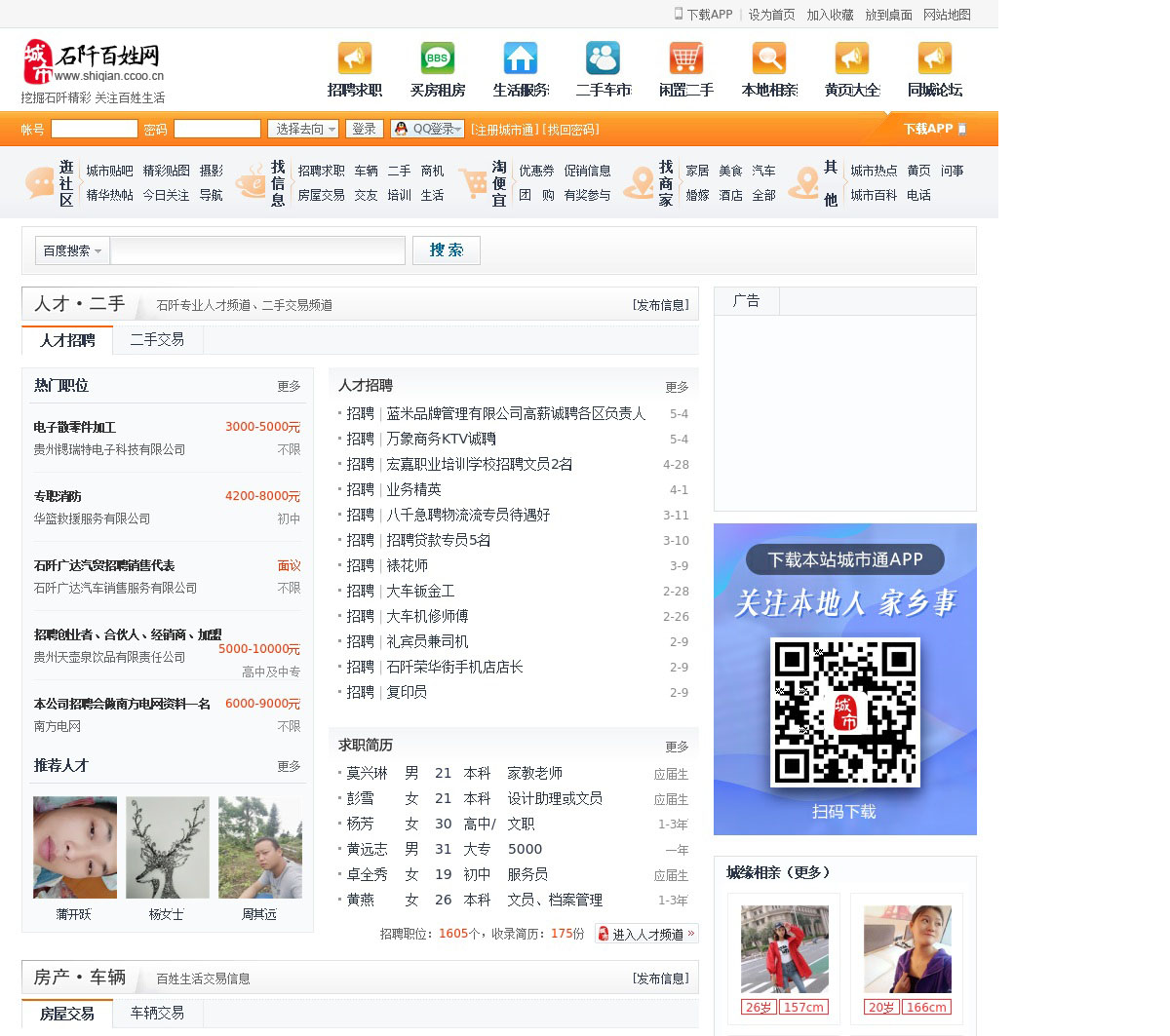Image resolution: width=1170 pixels, height=1036 pixels.
Task: Open the 同城论坛 megaphone icon
Action: pyautogui.click(x=934, y=58)
